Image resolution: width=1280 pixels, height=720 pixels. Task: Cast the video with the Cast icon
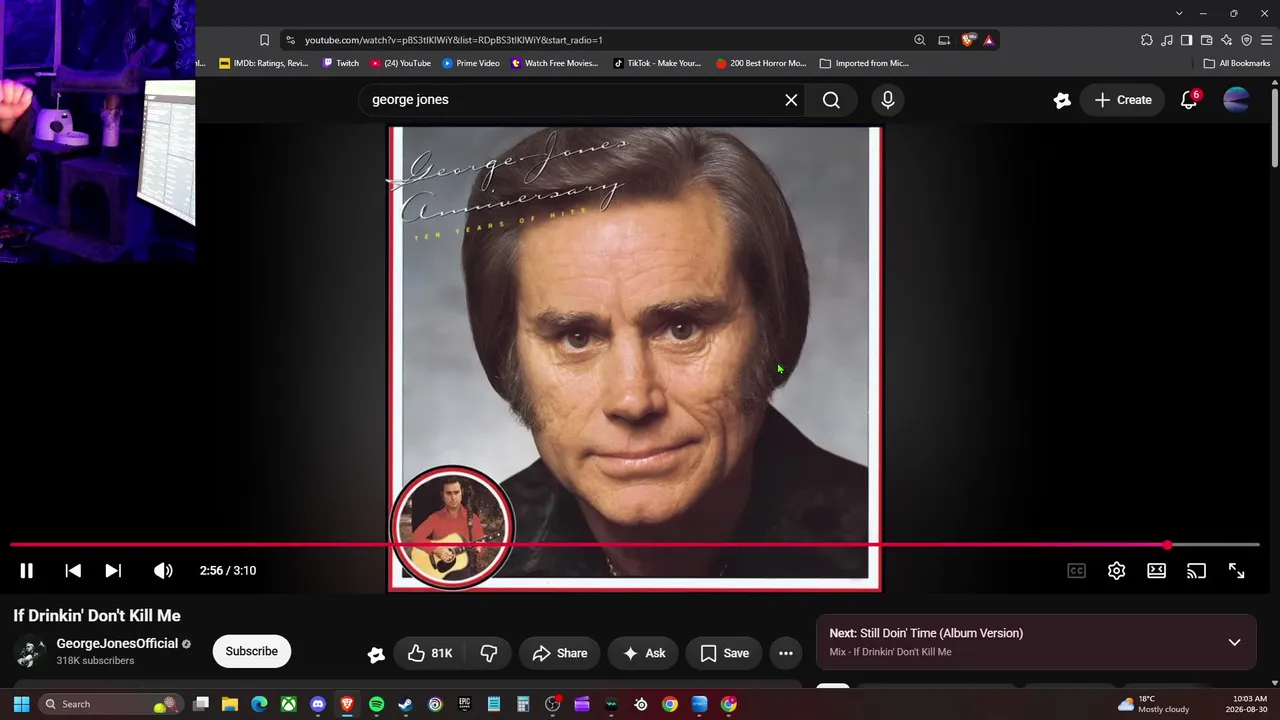point(1196,571)
